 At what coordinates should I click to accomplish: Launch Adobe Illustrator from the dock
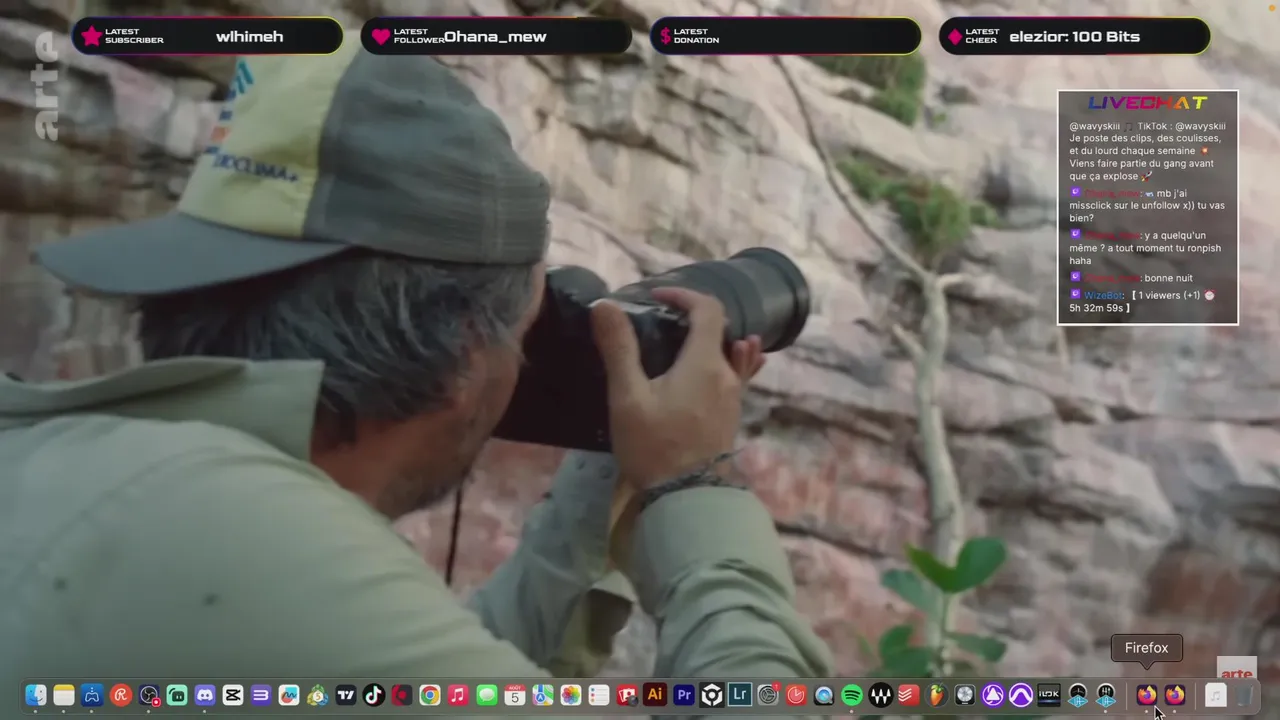(655, 695)
